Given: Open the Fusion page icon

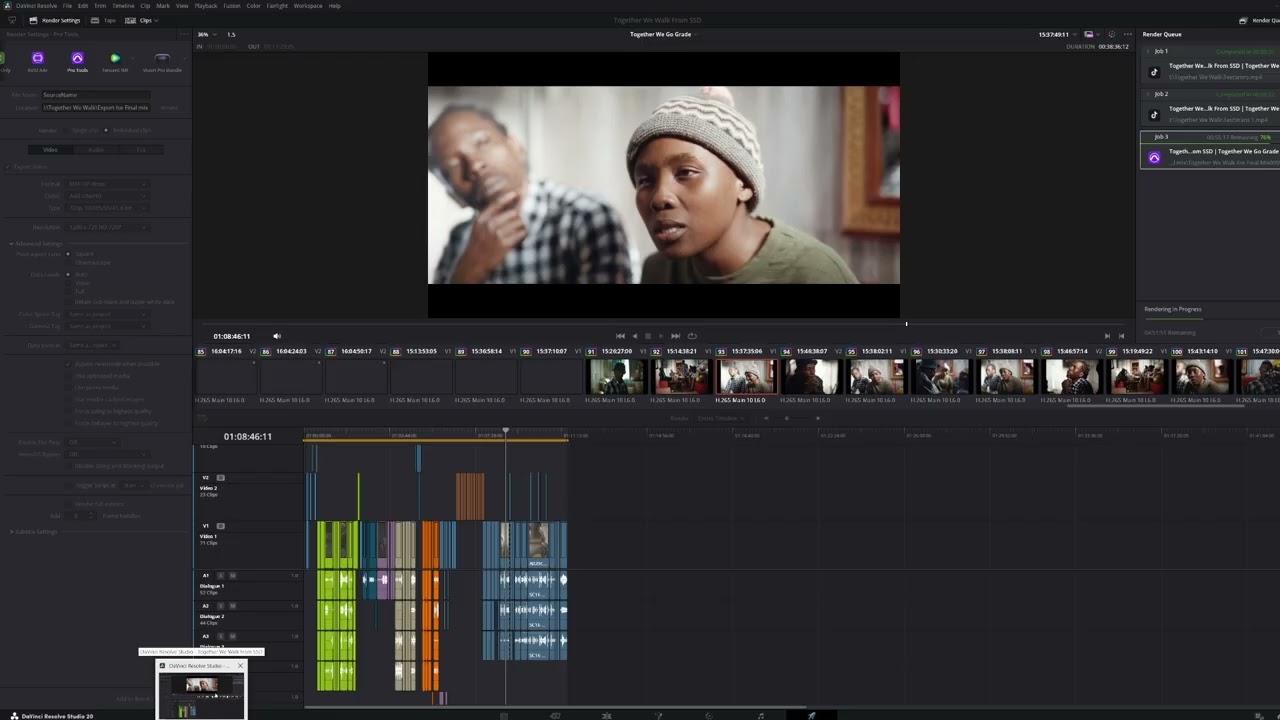Looking at the screenshot, I should click(658, 716).
